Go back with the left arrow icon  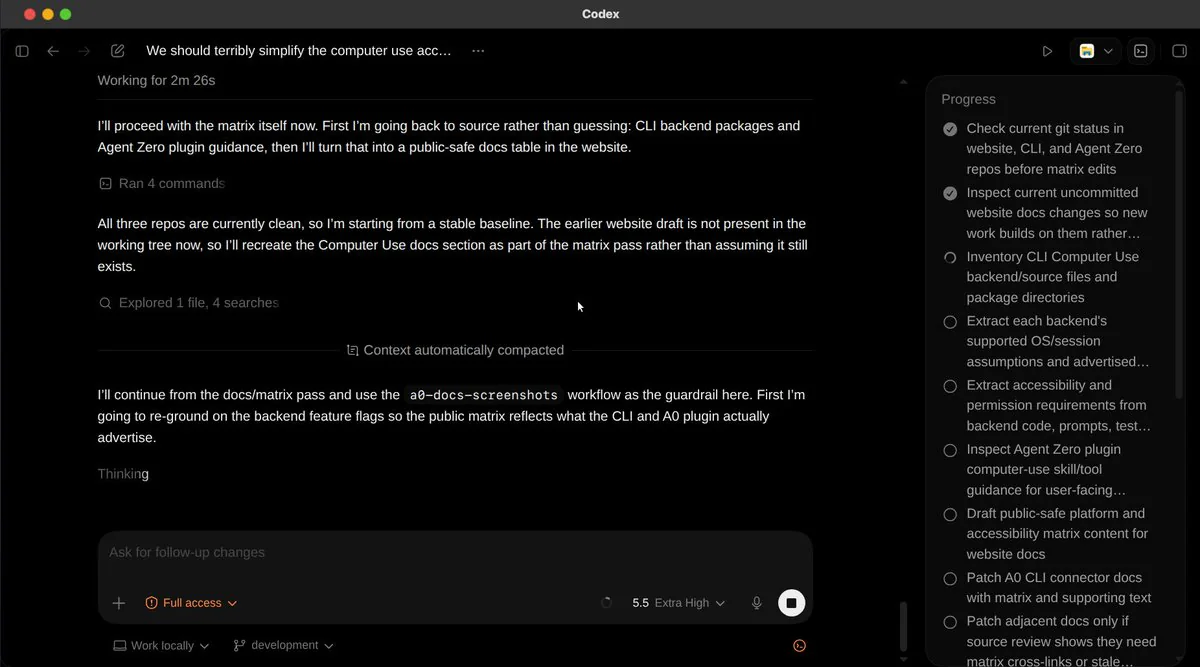tap(54, 51)
